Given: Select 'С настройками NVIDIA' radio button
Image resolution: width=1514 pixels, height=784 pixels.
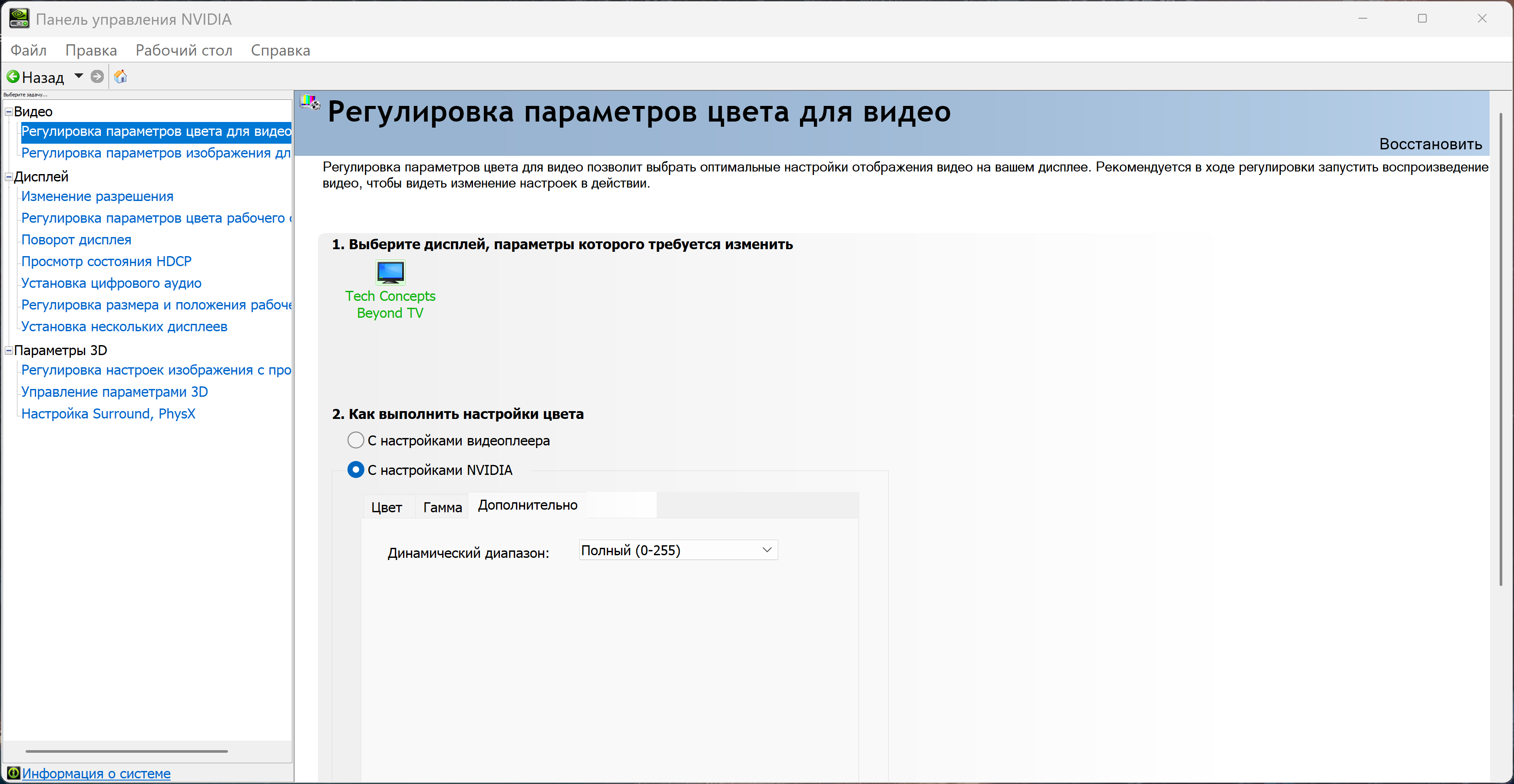Looking at the screenshot, I should [356, 470].
